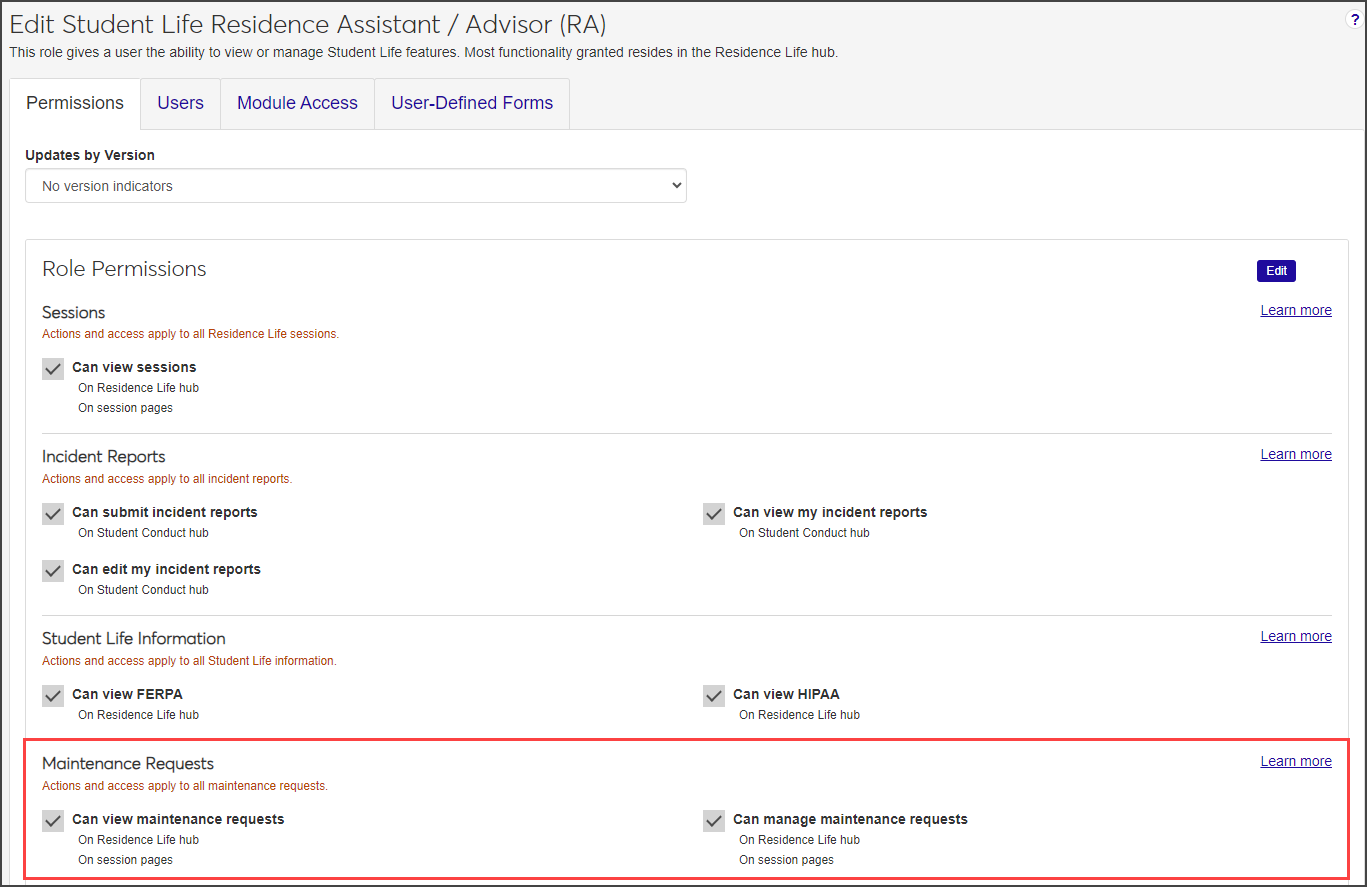Open Learn more link for Sessions
Viewport: 1367px width, 887px height.
click(x=1295, y=310)
